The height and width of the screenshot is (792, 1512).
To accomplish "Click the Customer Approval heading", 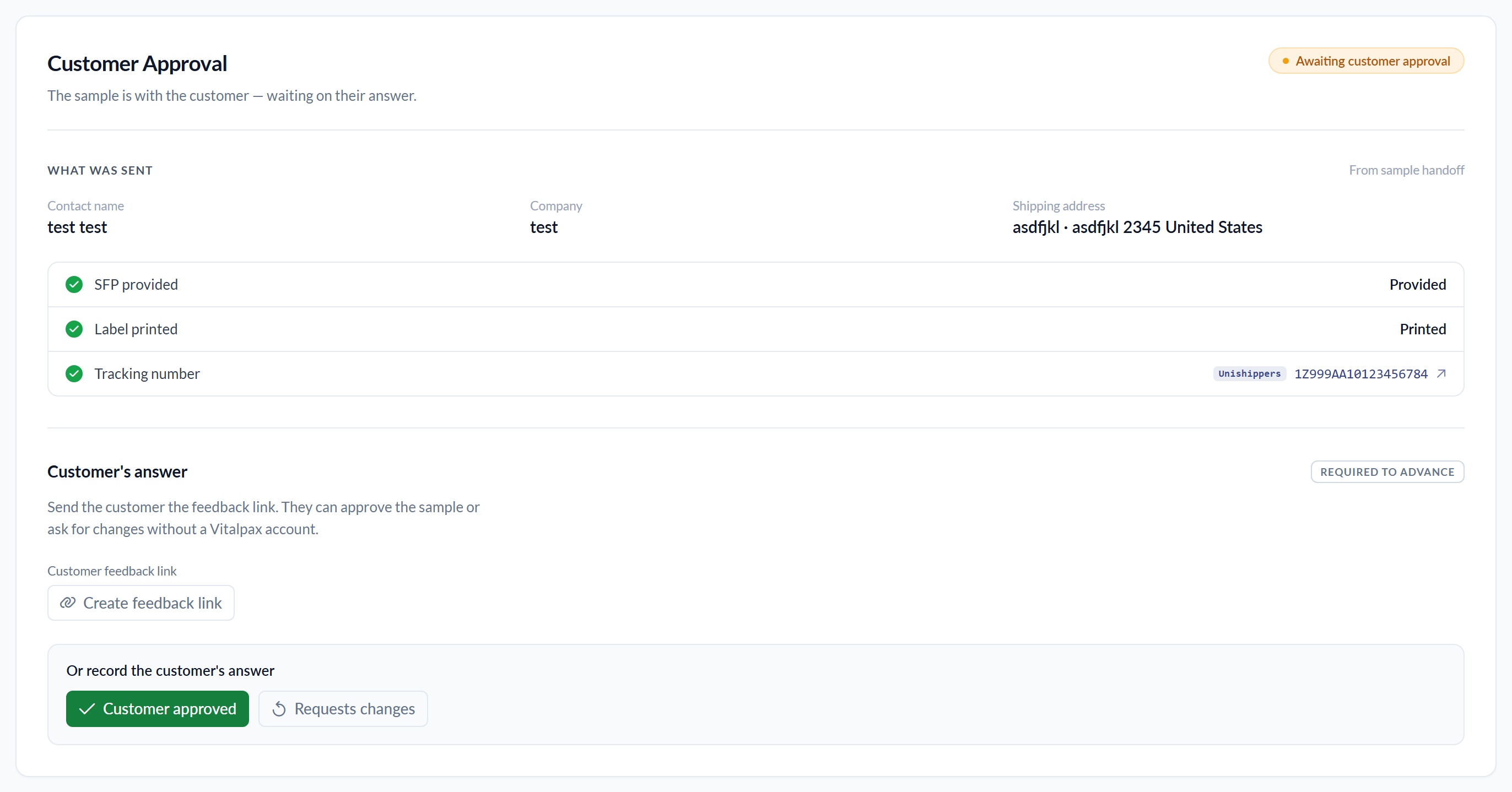I will 137,63.
